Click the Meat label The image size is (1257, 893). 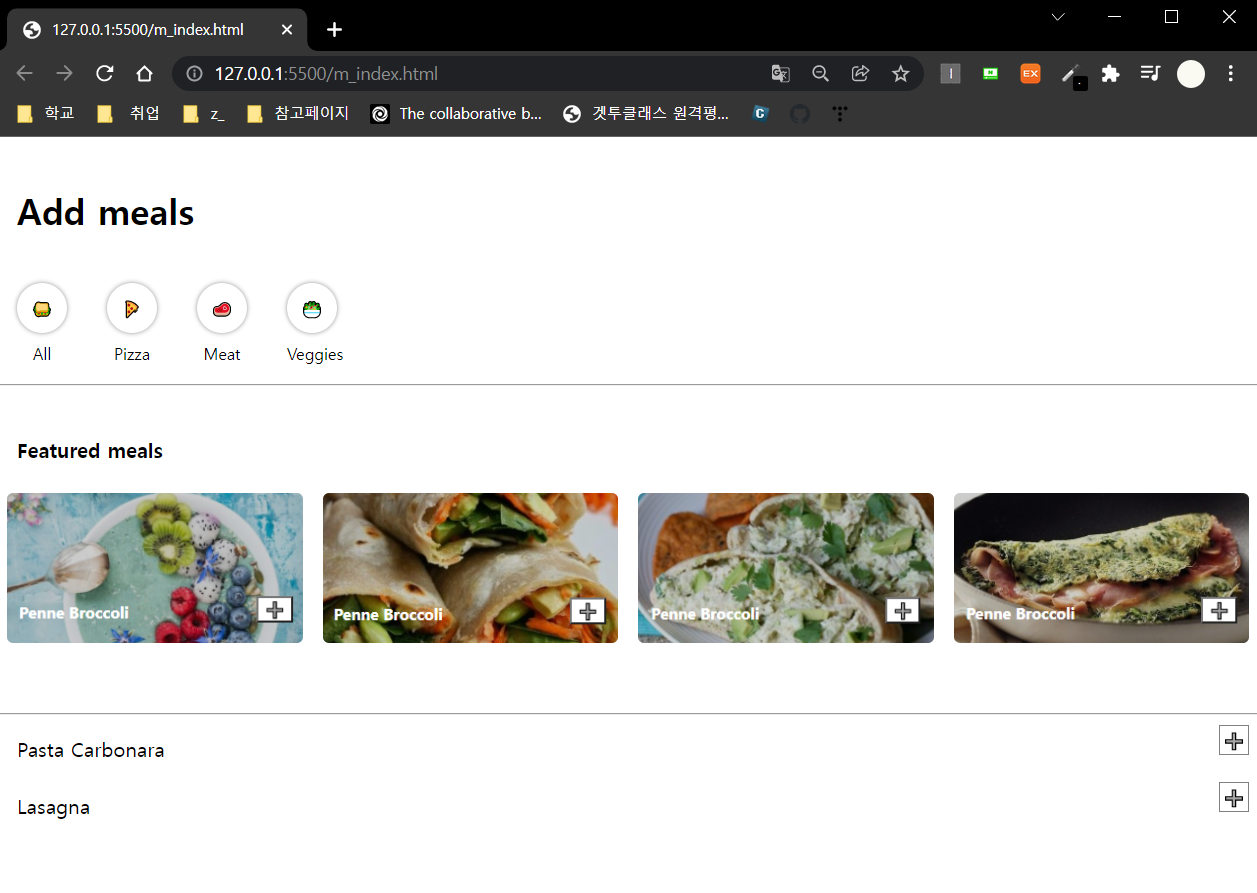tap(222, 355)
